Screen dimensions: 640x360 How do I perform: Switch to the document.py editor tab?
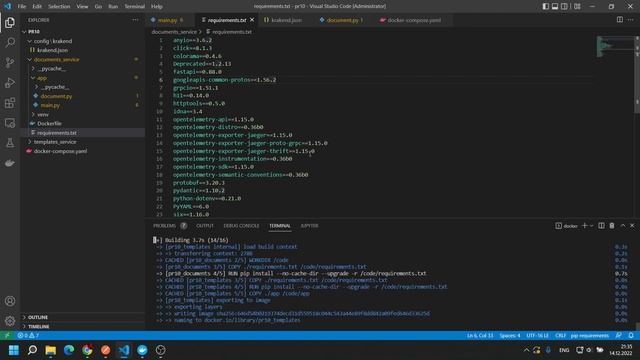pyautogui.click(x=344, y=20)
